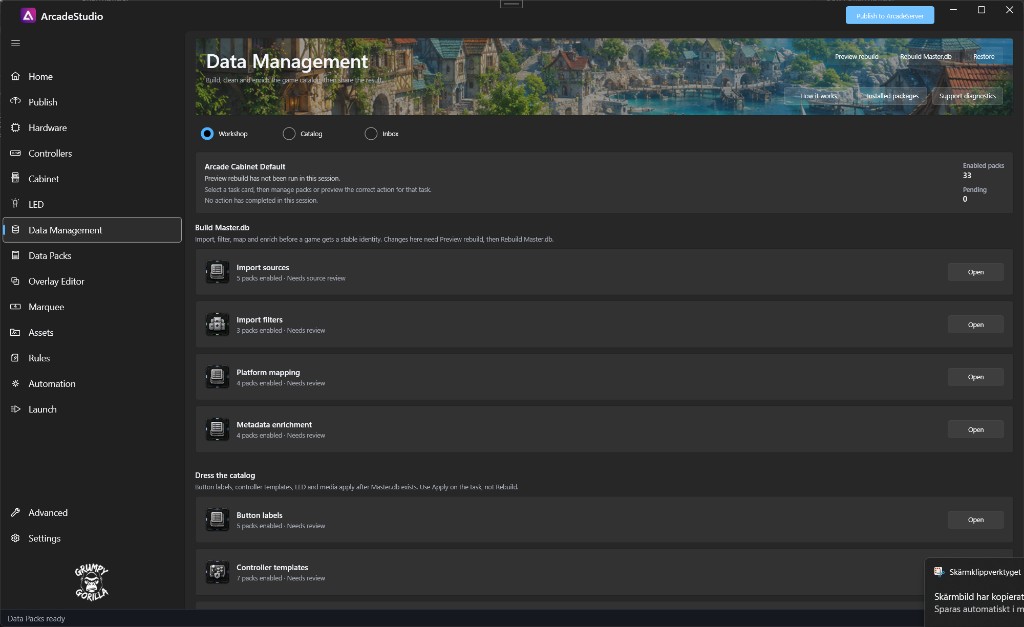Click the Preview rebuild button
Screen dimensions: 1024x627
click(x=856, y=57)
